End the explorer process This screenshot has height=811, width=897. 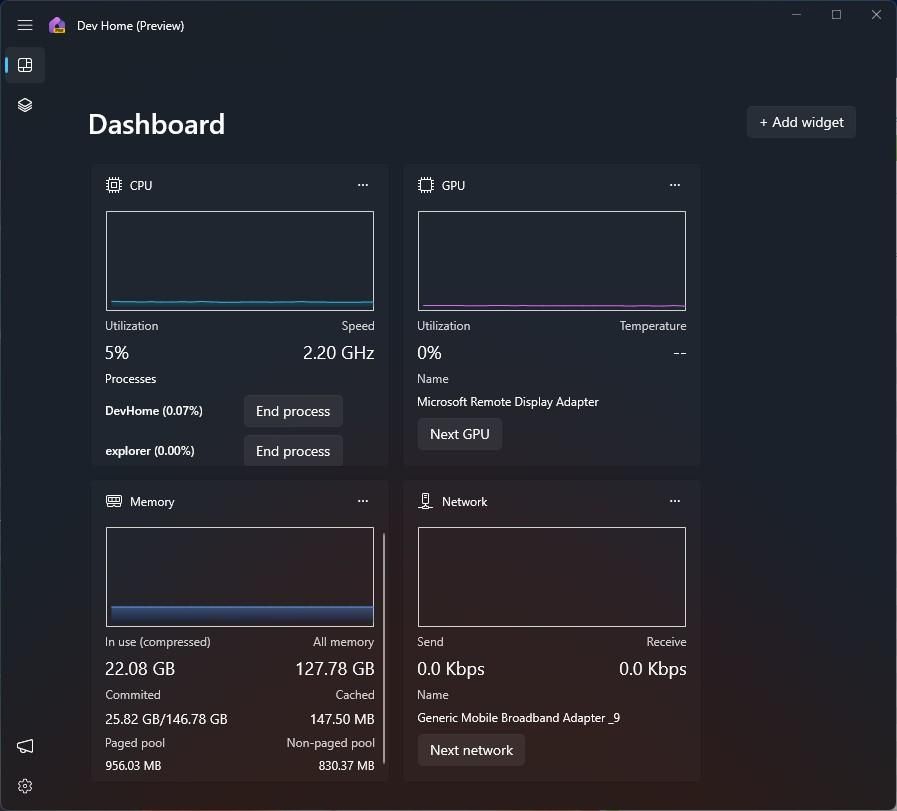pos(292,450)
